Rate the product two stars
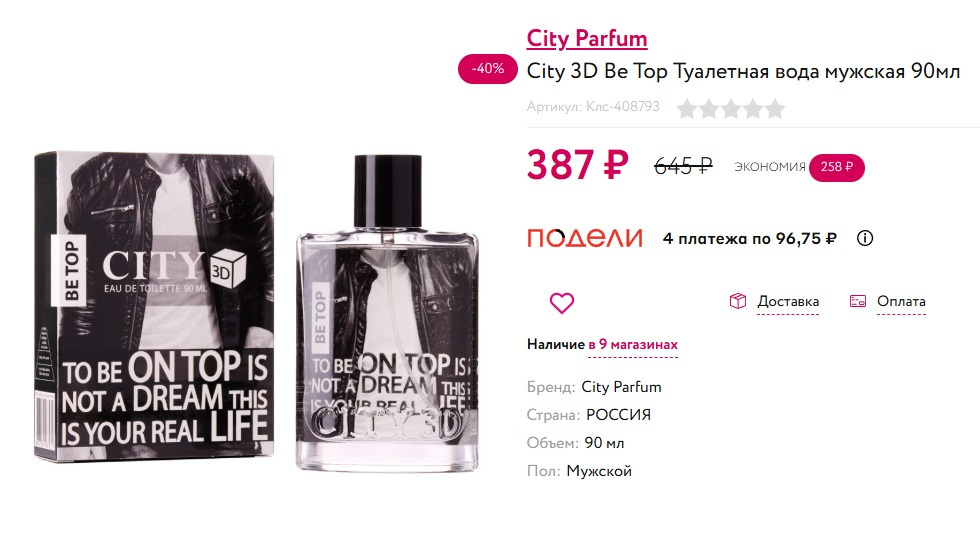 point(709,108)
